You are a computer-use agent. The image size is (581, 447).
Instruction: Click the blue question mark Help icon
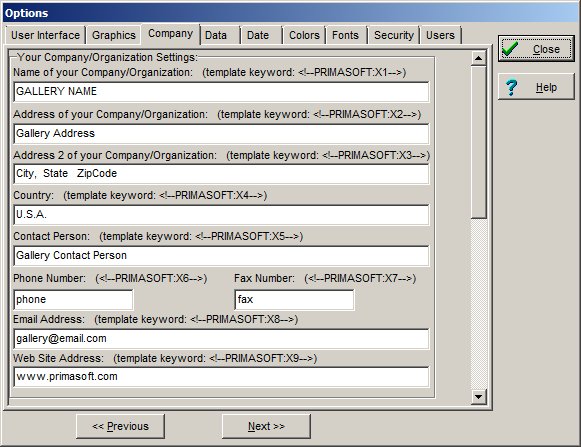[x=511, y=87]
